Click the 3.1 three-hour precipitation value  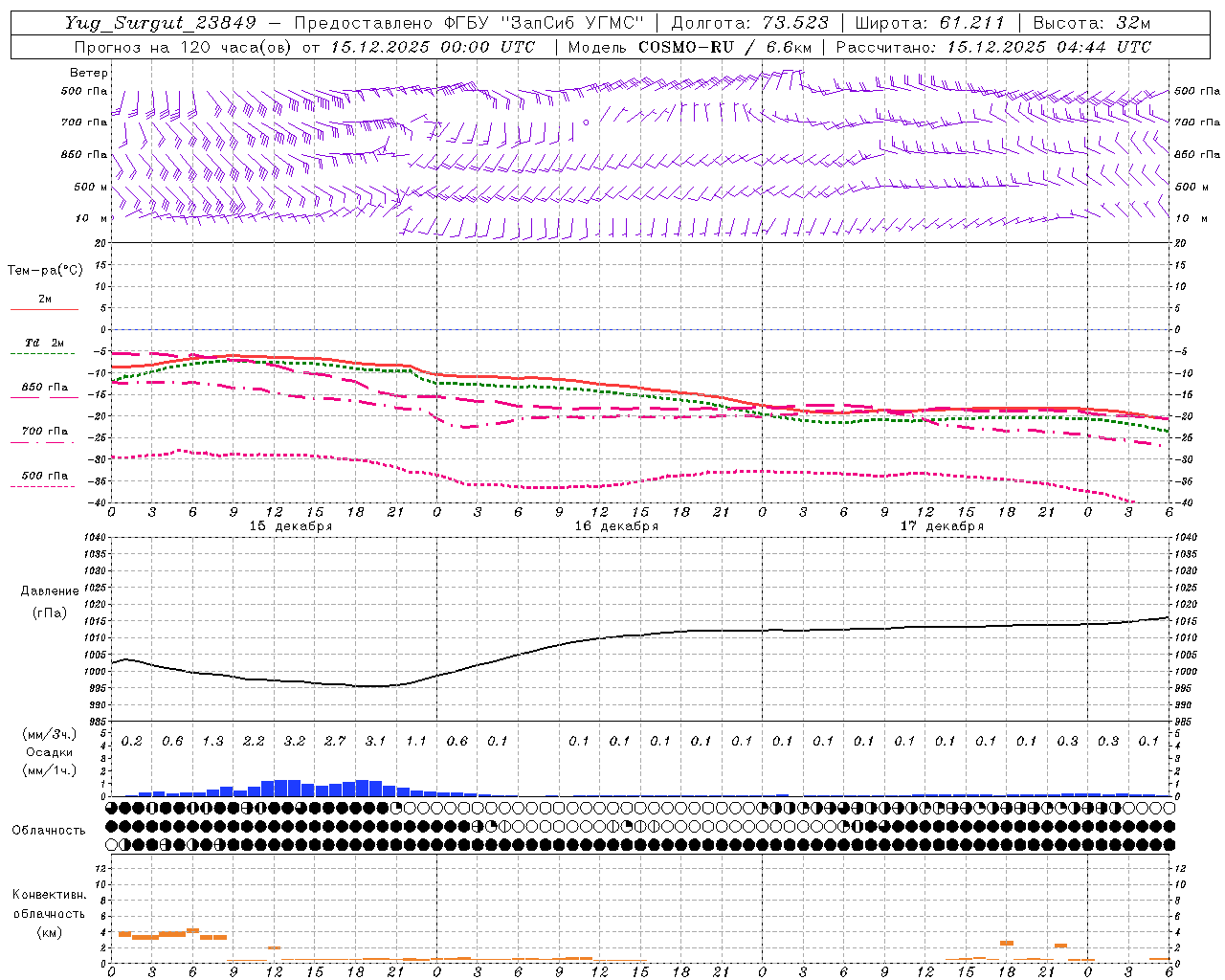point(376,741)
